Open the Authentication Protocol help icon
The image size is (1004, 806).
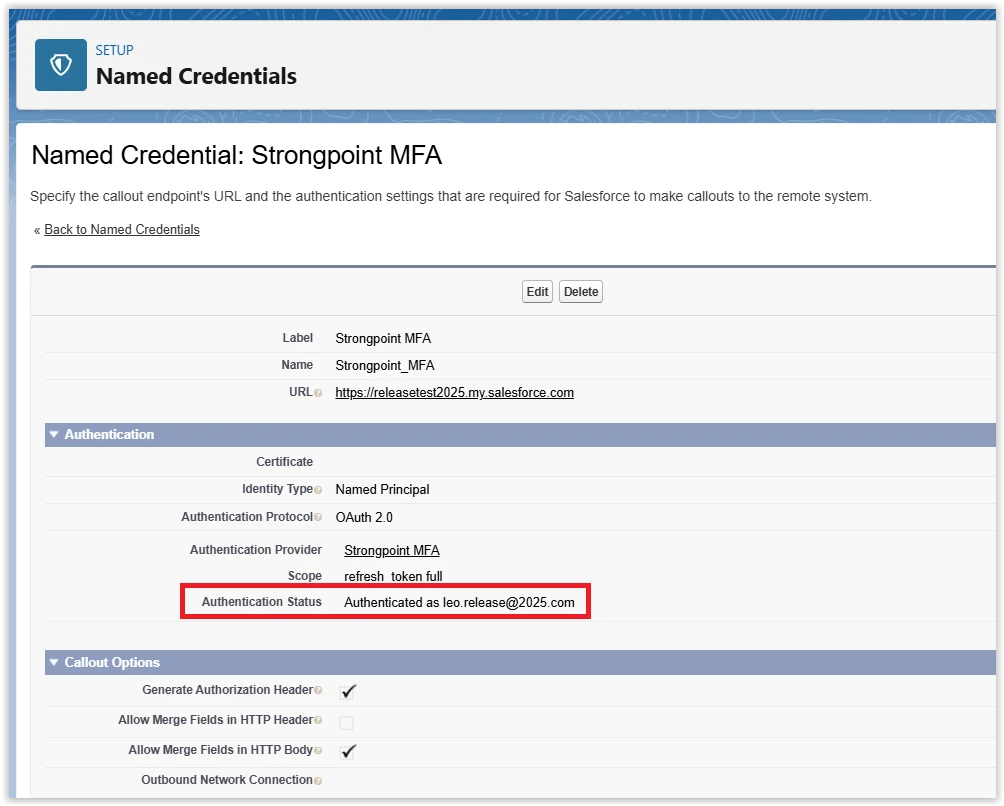319,517
